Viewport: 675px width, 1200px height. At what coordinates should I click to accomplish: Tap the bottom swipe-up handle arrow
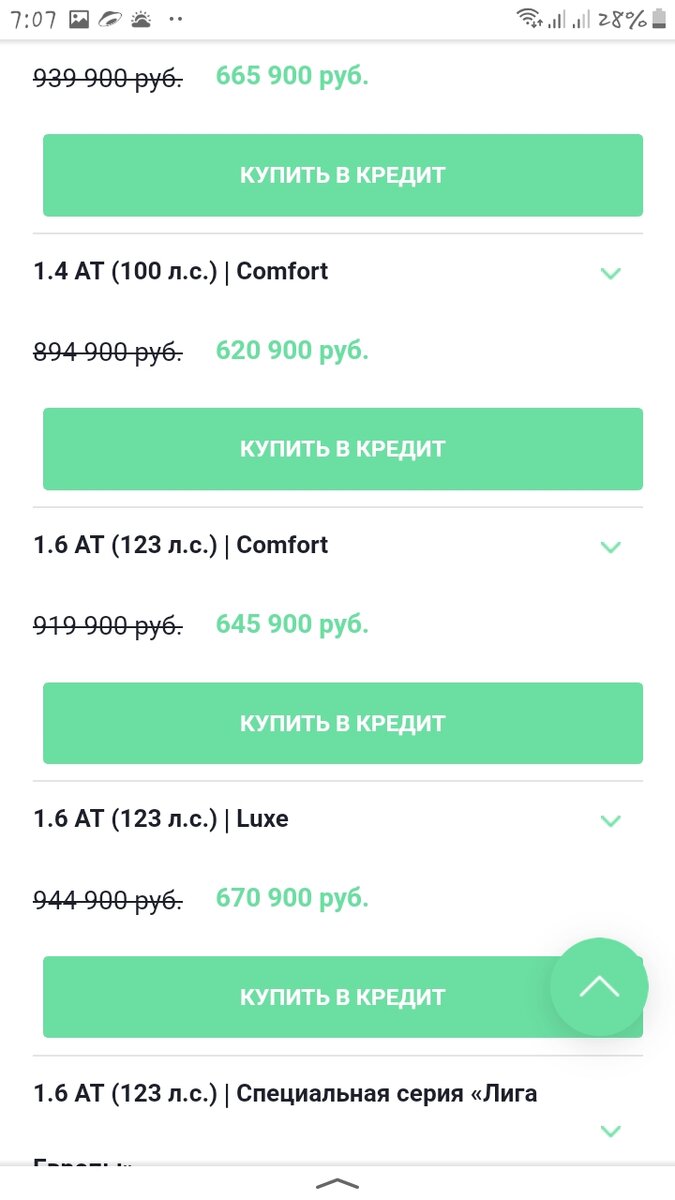click(x=337, y=1184)
